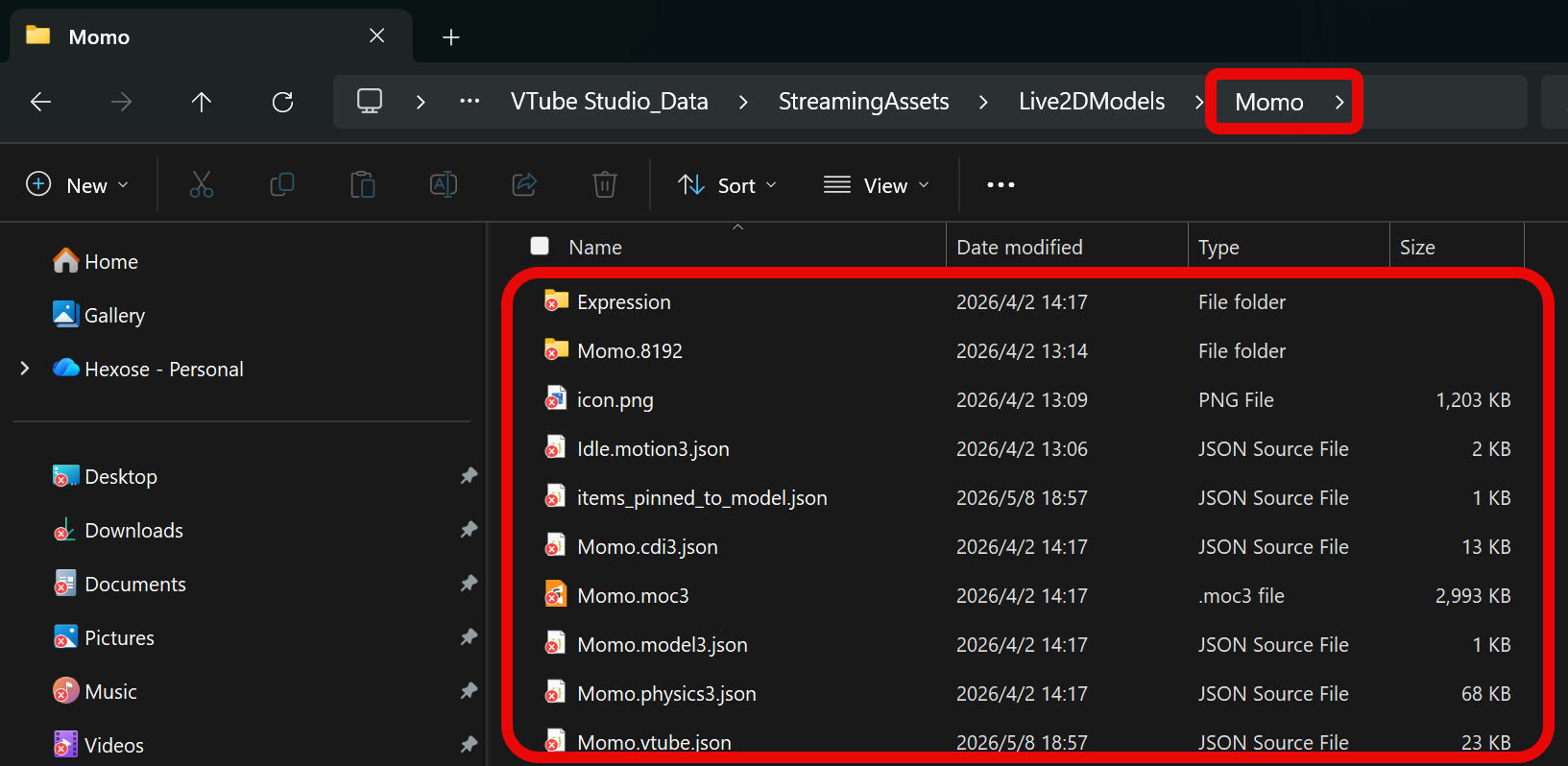1568x766 pixels.
Task: Click the items_pinned_to_model.json file icon
Action: (556, 497)
